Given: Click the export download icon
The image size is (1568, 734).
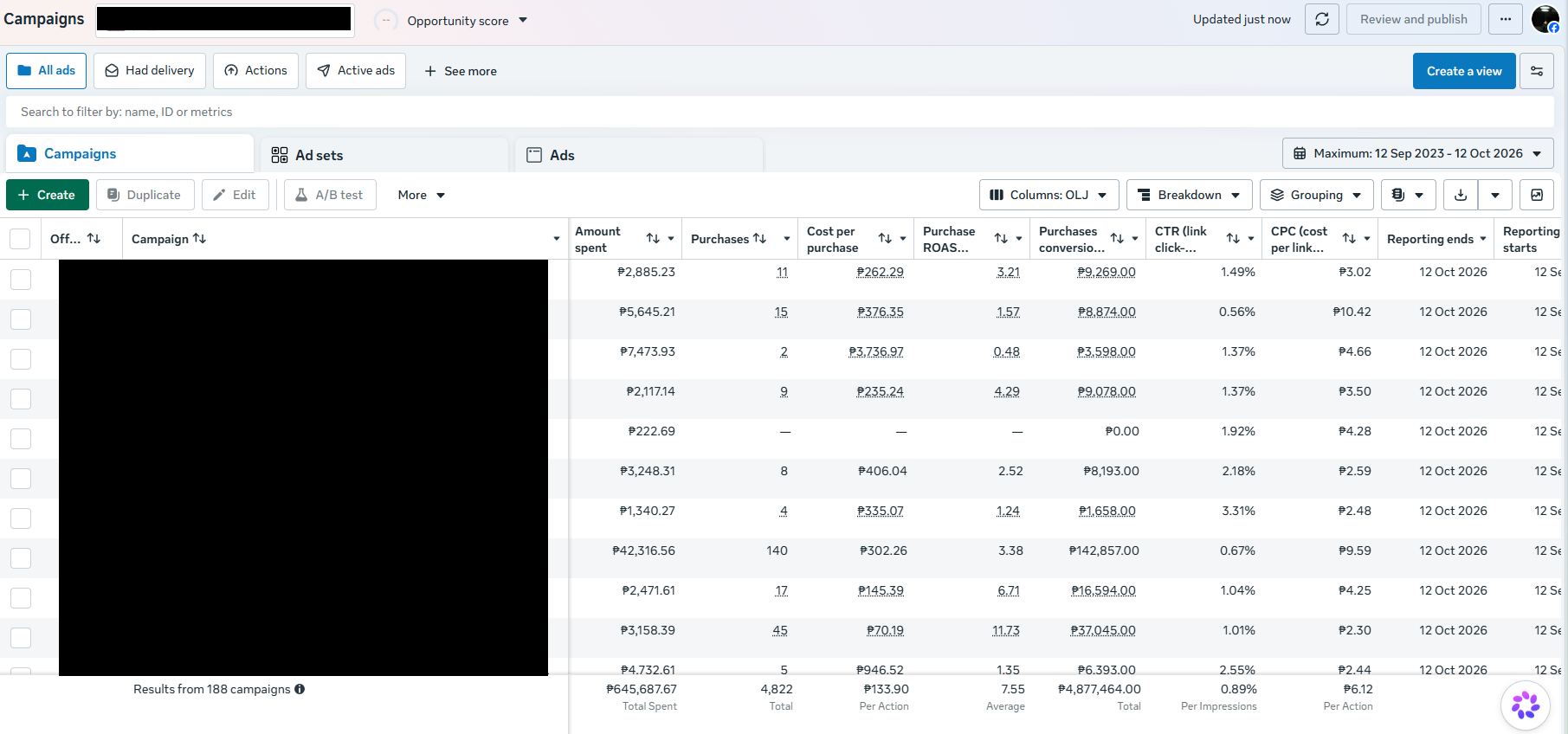Looking at the screenshot, I should [x=1461, y=195].
